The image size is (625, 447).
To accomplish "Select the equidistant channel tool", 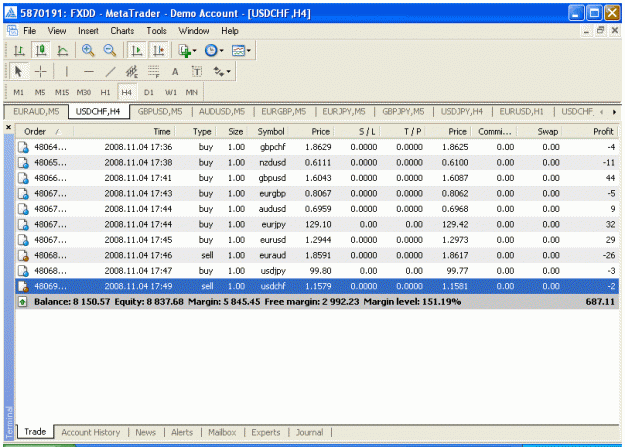I will tap(132, 72).
